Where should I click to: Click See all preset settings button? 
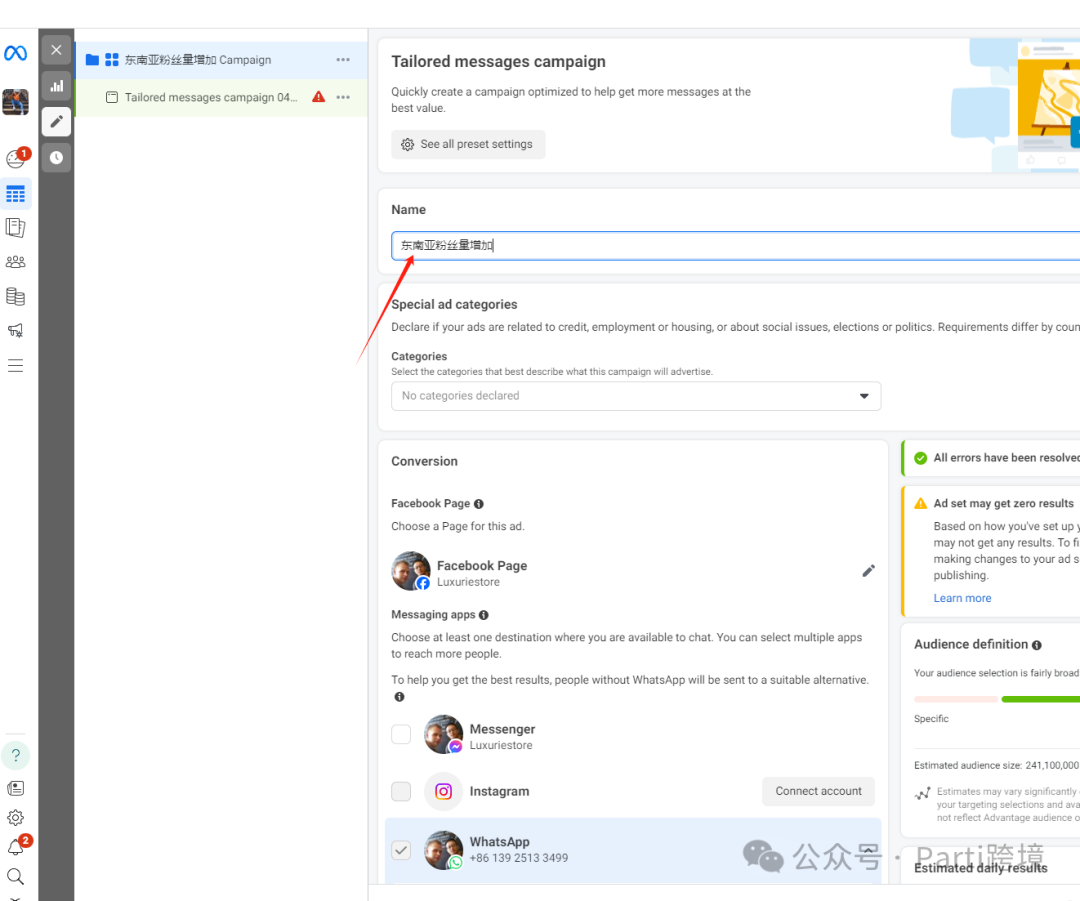[x=468, y=144]
